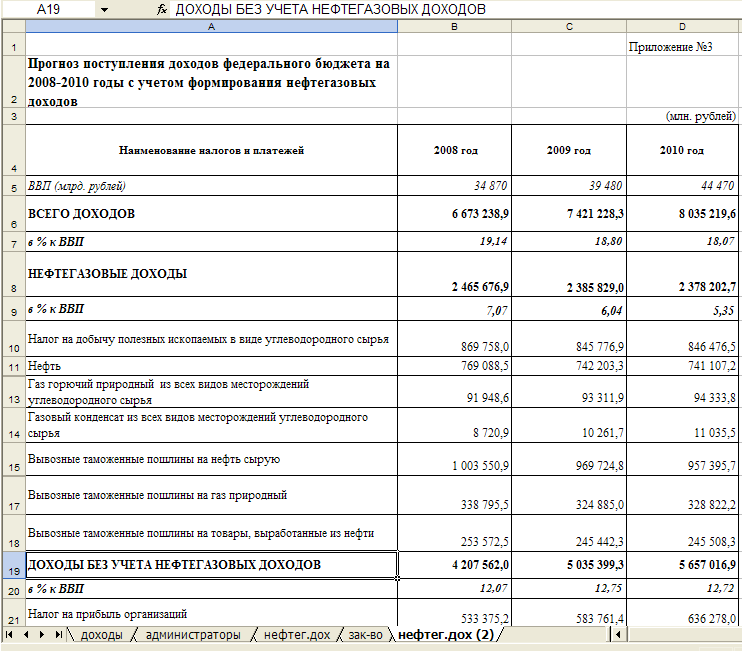The width and height of the screenshot is (742, 651).
Task: Switch to the зак-во sheet tab
Action: pos(365,635)
